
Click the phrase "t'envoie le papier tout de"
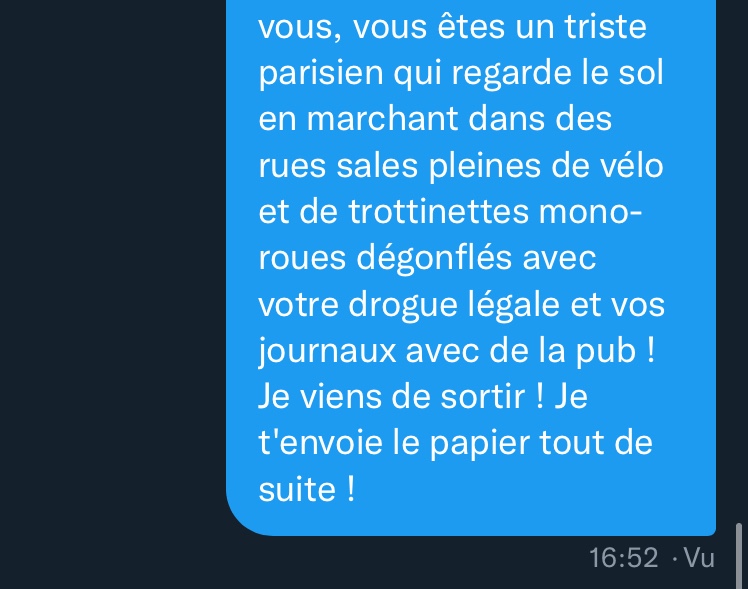(456, 444)
